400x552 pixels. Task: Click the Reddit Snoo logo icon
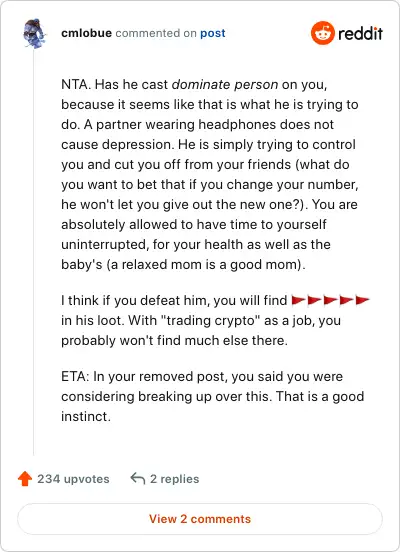(323, 33)
